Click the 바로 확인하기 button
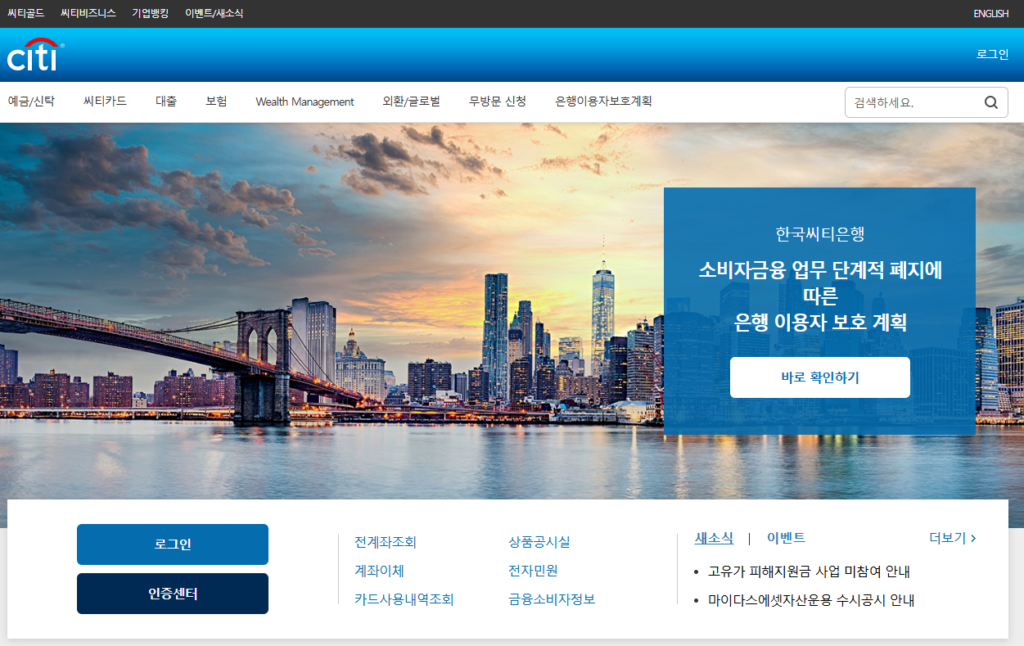The height and width of the screenshot is (646, 1024). pos(820,378)
